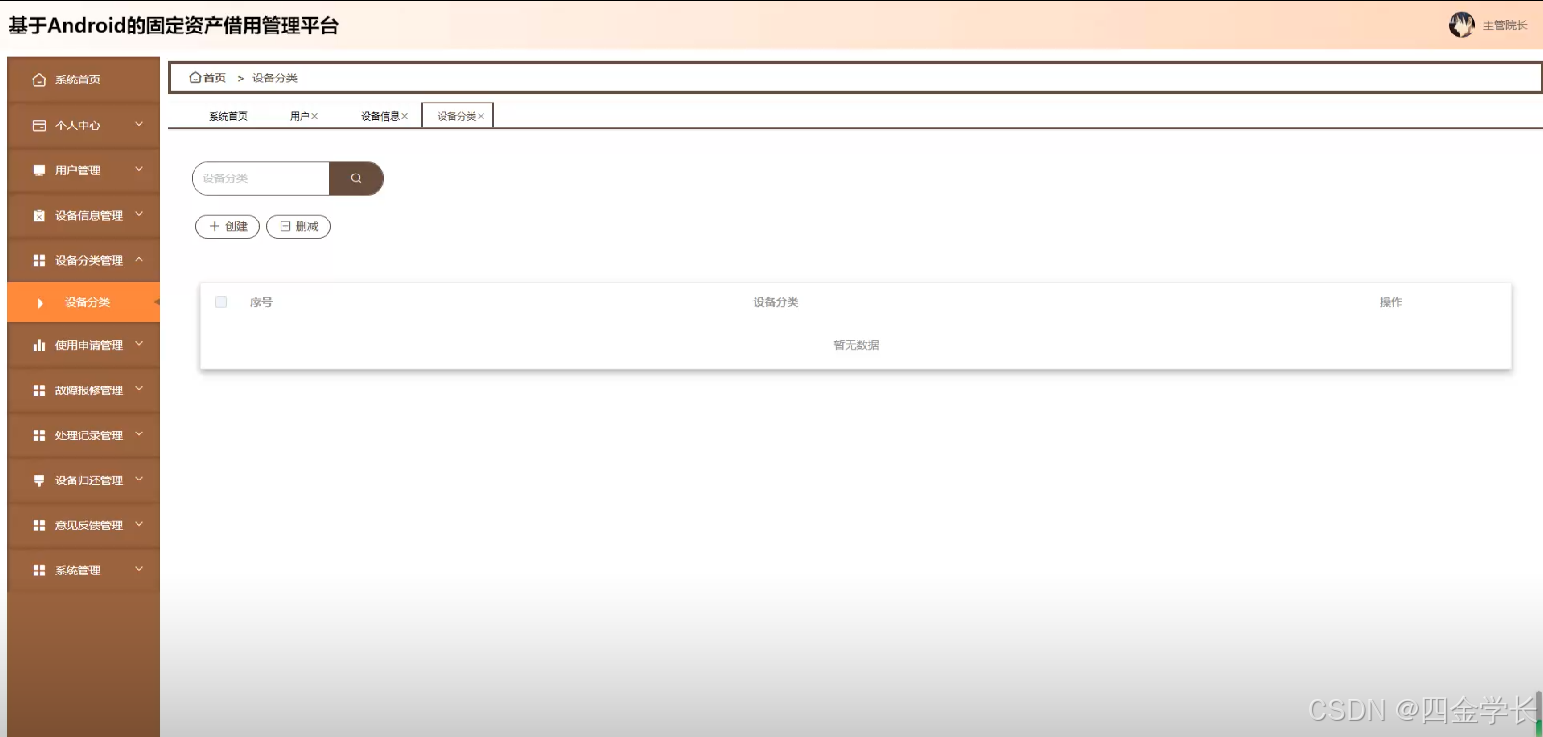Click the home icon beside 系统首页 in sidebar
Image resolution: width=1543 pixels, height=737 pixels.
click(x=40, y=80)
